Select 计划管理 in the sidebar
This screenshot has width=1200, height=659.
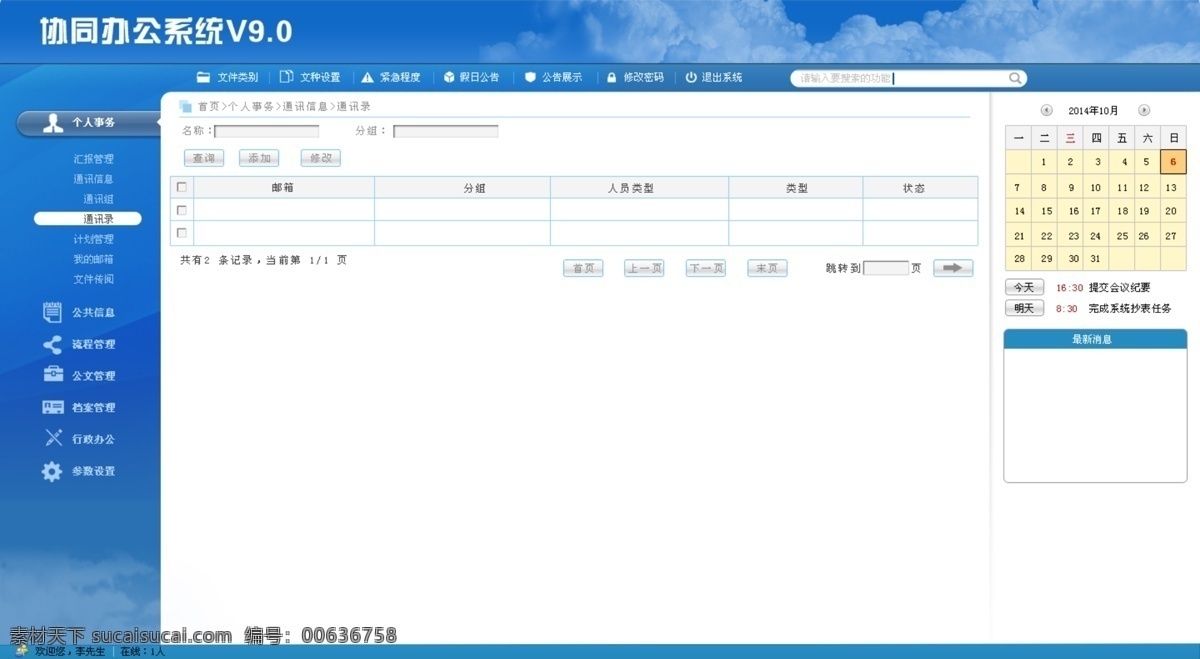(94, 239)
